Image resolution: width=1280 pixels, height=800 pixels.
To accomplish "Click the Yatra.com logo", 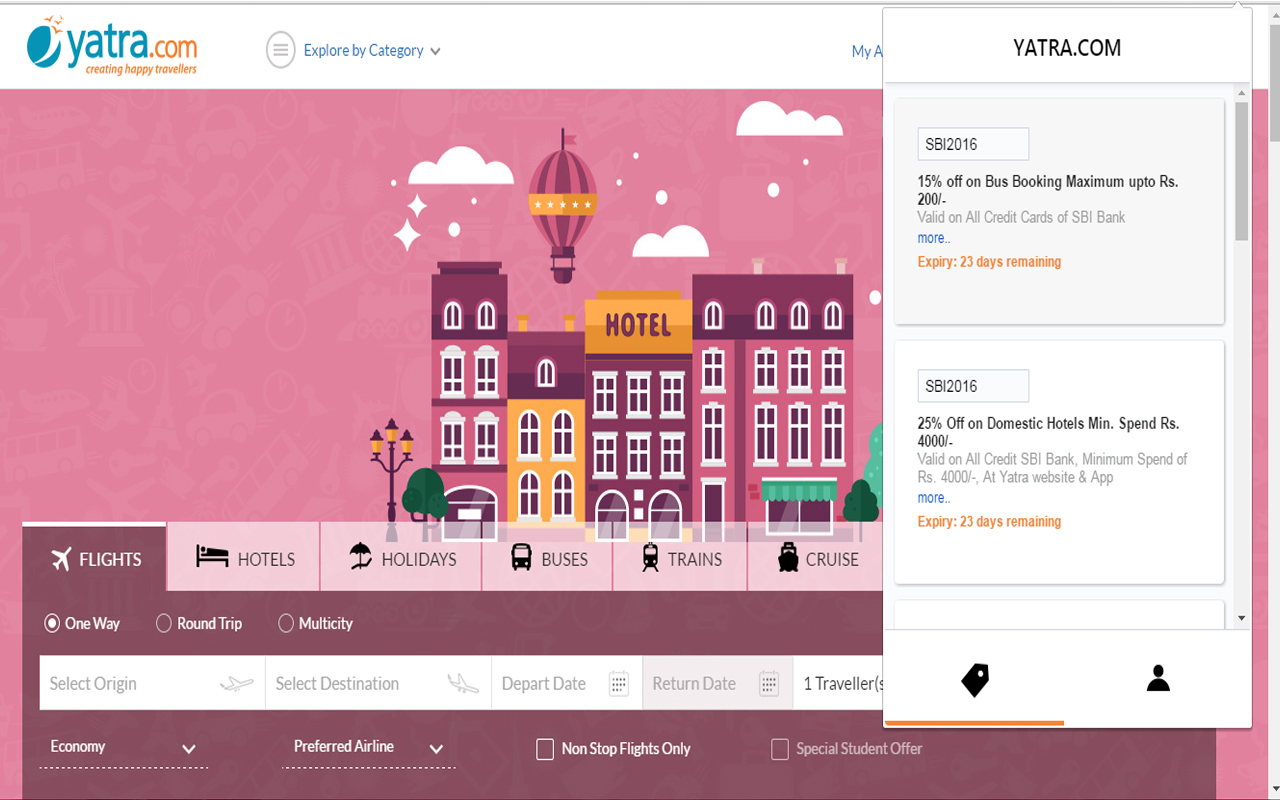I will pos(112,46).
